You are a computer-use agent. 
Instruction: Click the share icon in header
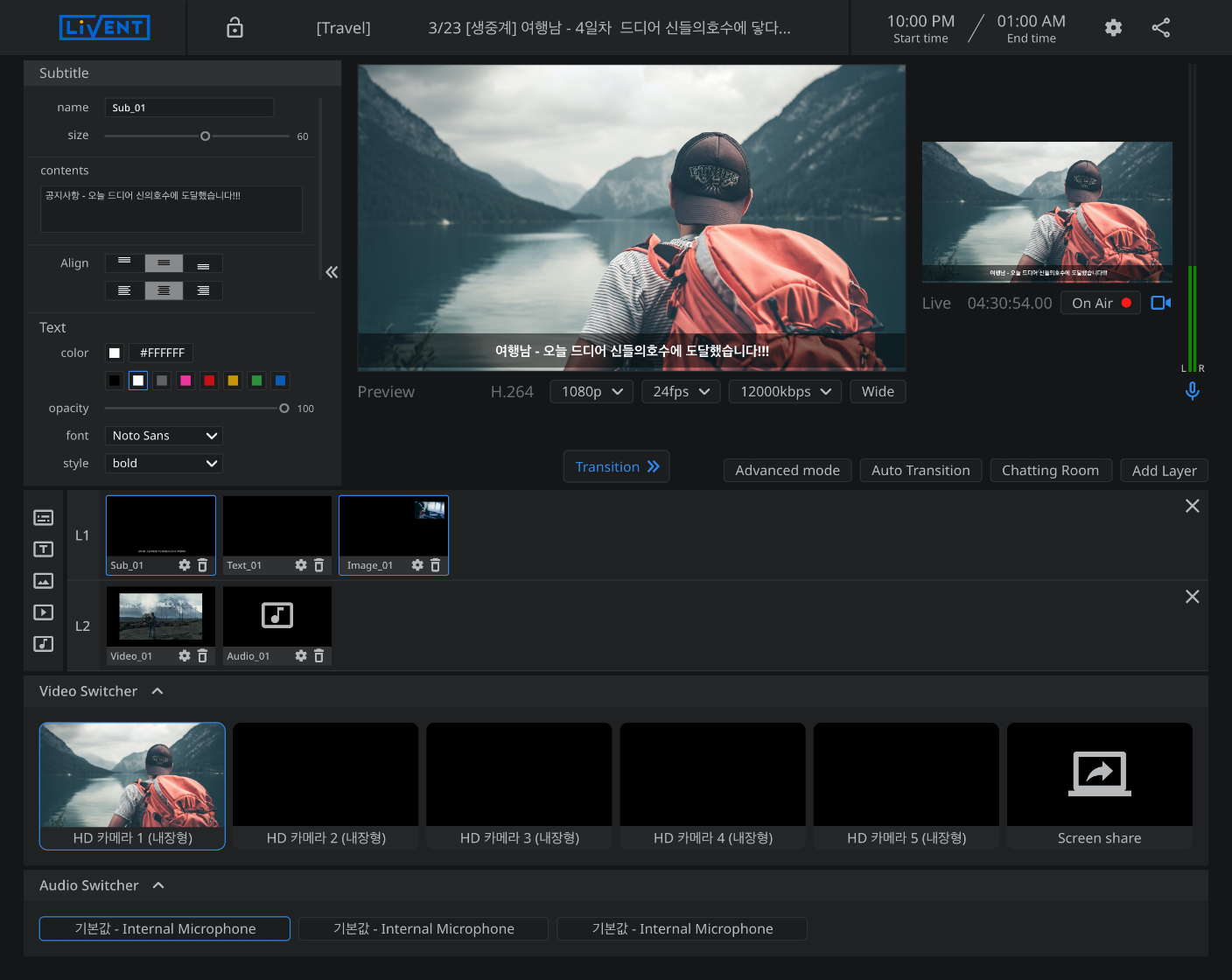point(1160,28)
